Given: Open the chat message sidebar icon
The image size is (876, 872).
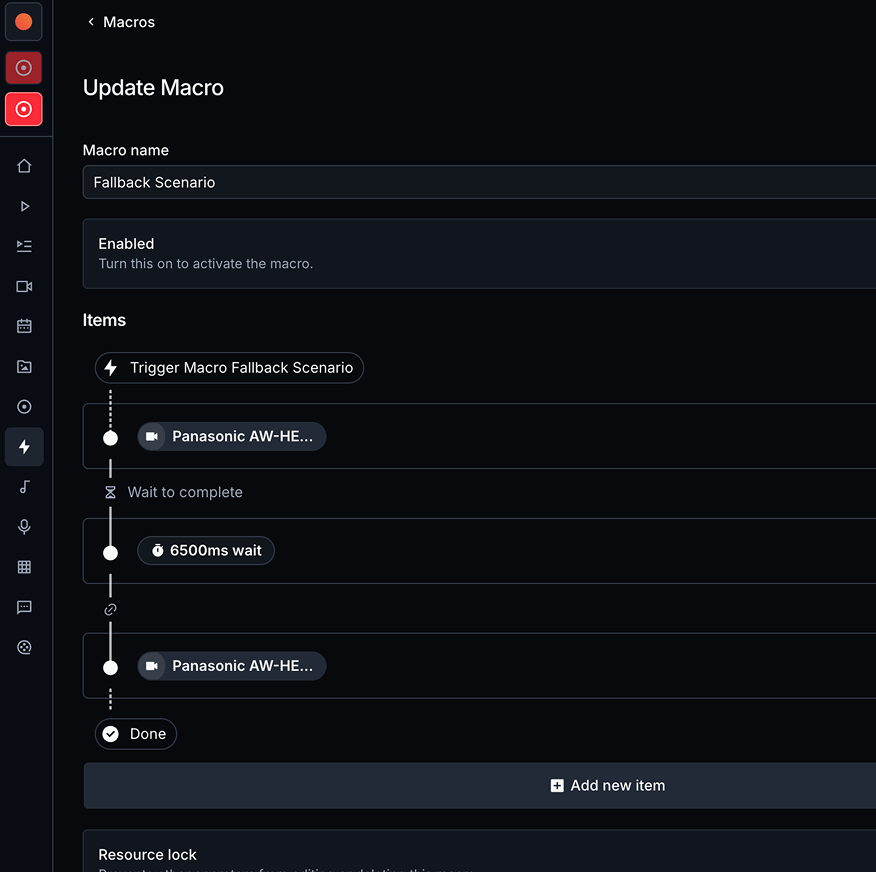Looking at the screenshot, I should (24, 607).
